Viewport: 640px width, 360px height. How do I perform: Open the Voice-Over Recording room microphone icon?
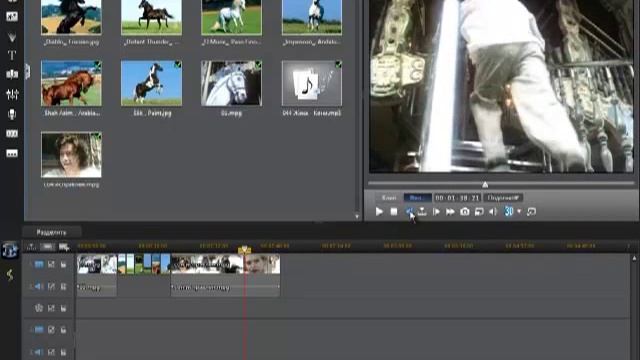pyautogui.click(x=12, y=114)
